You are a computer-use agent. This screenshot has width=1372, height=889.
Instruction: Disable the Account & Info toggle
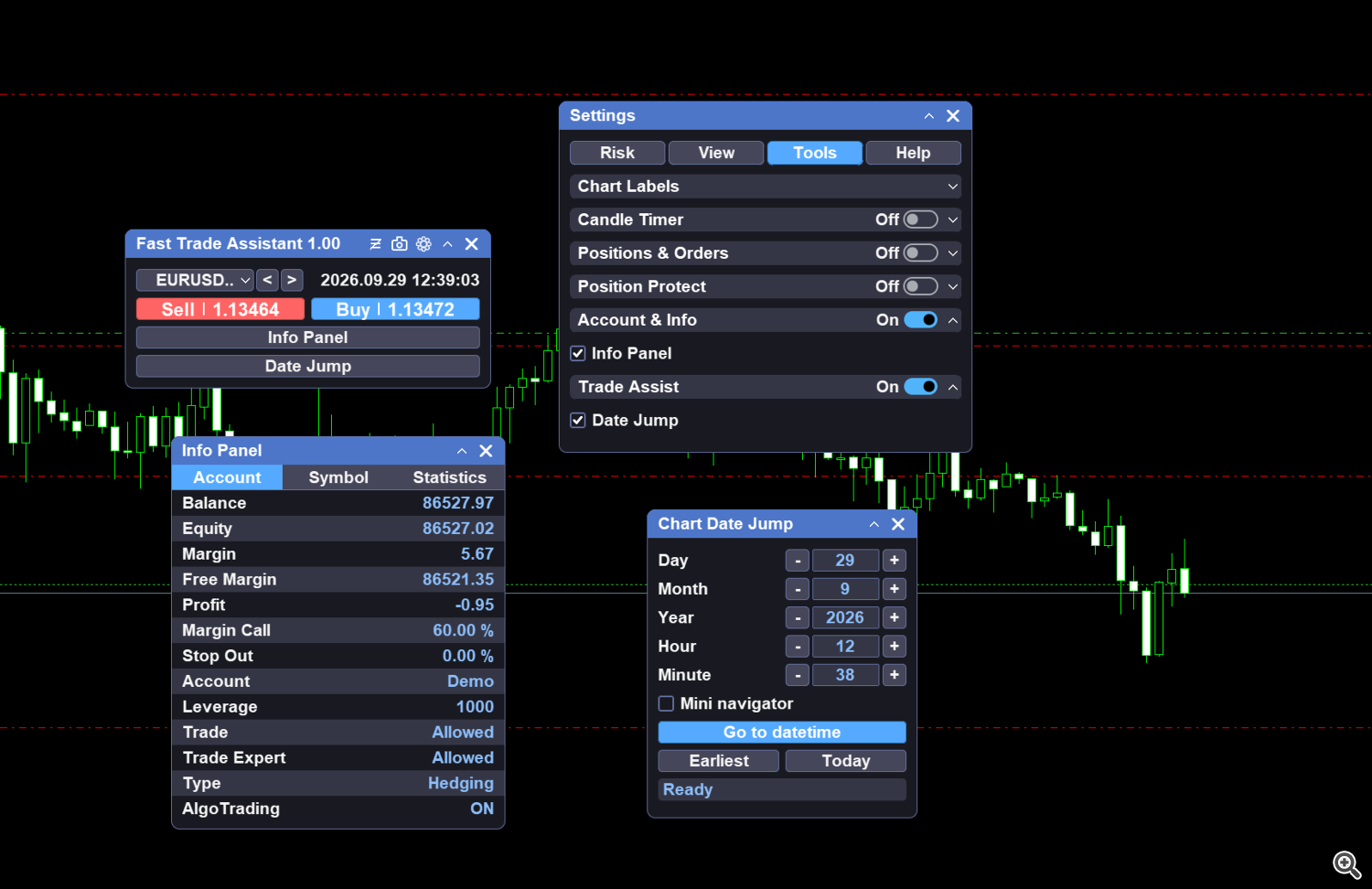[x=920, y=320]
